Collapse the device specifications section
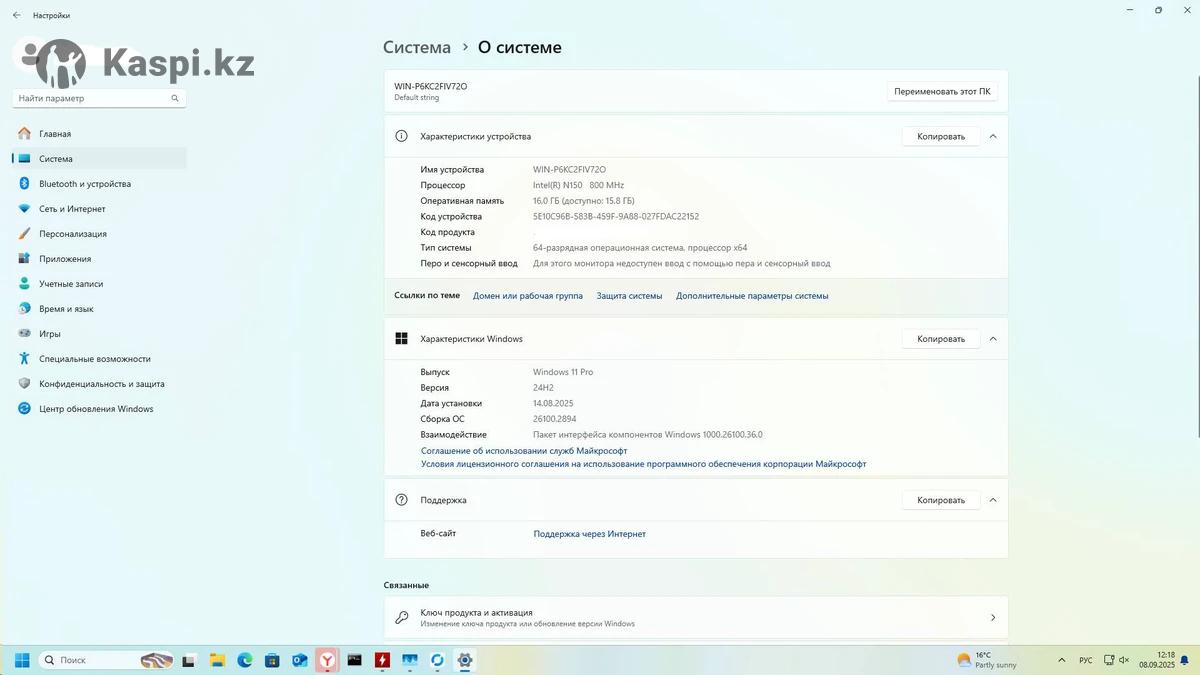The width and height of the screenshot is (1200, 675). click(x=993, y=136)
